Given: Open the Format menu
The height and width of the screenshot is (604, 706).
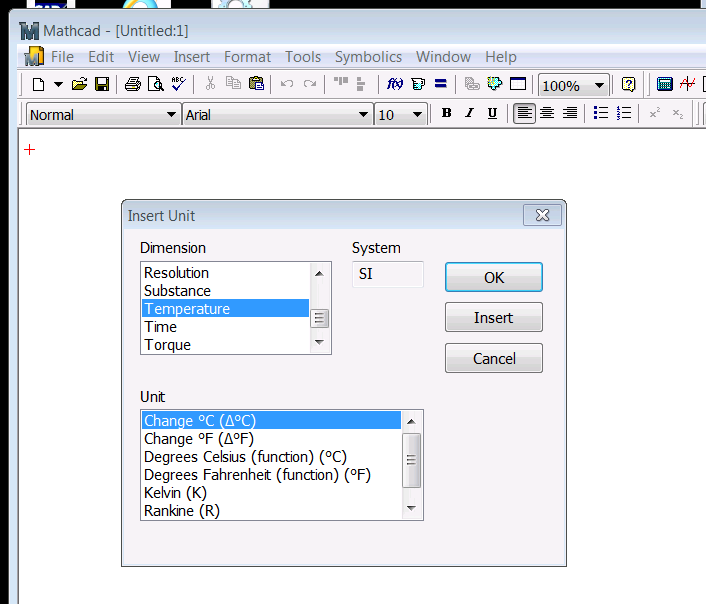Looking at the screenshot, I should point(247,57).
